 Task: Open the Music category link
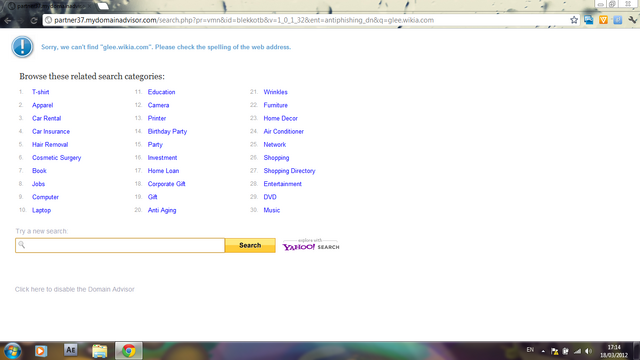[272, 210]
